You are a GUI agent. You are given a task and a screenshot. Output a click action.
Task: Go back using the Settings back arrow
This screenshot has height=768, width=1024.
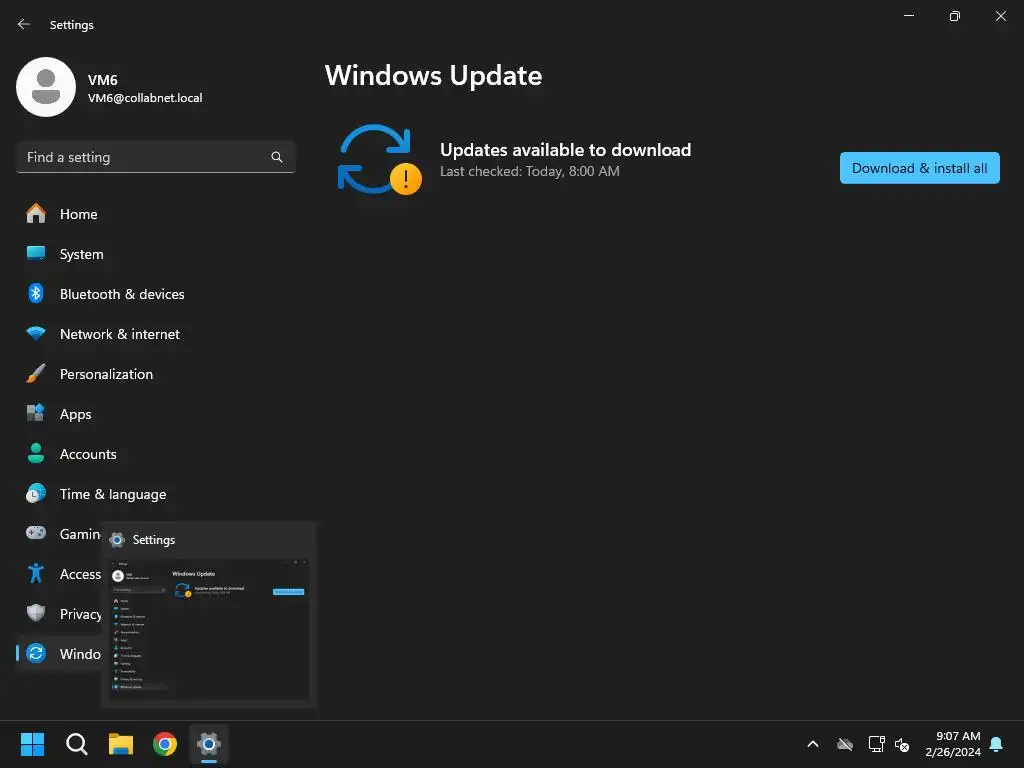[24, 24]
